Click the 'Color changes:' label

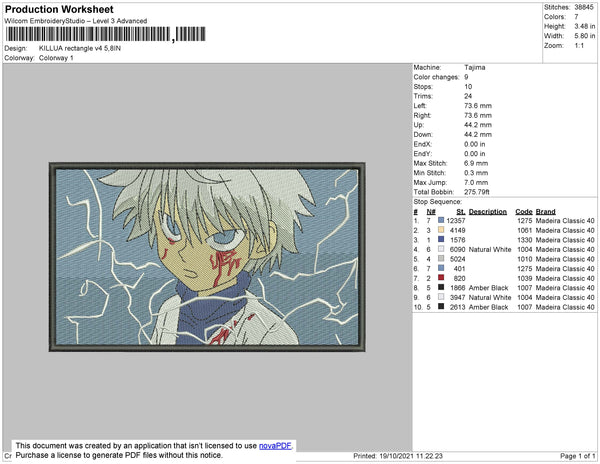[436, 77]
